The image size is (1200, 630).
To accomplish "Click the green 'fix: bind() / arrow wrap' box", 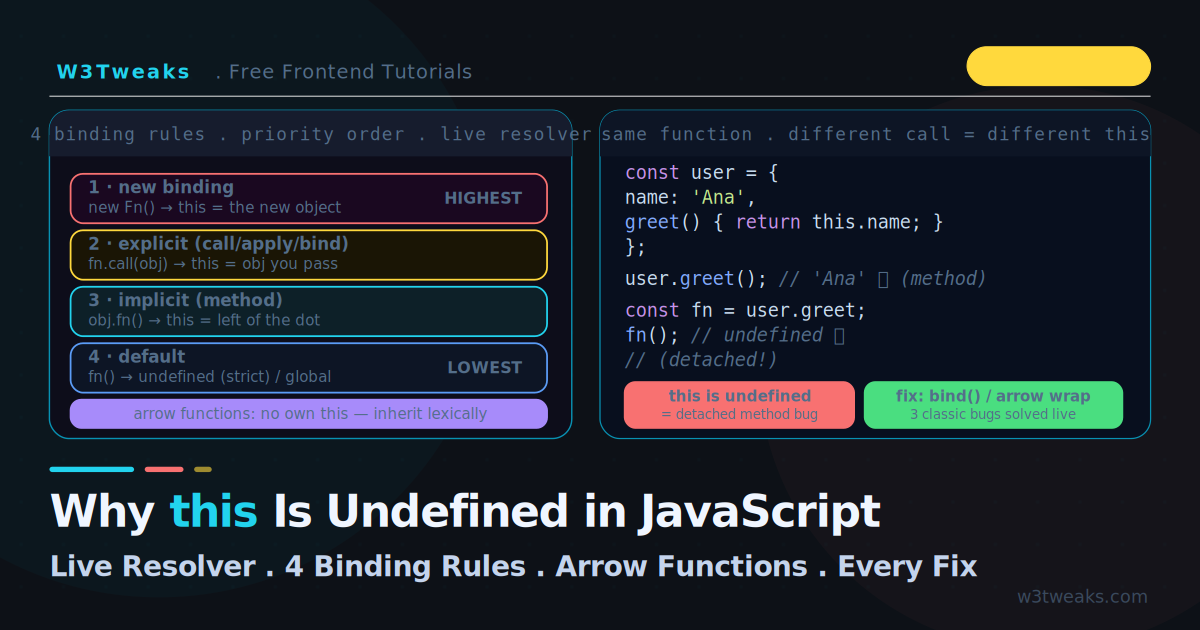I will coord(993,405).
